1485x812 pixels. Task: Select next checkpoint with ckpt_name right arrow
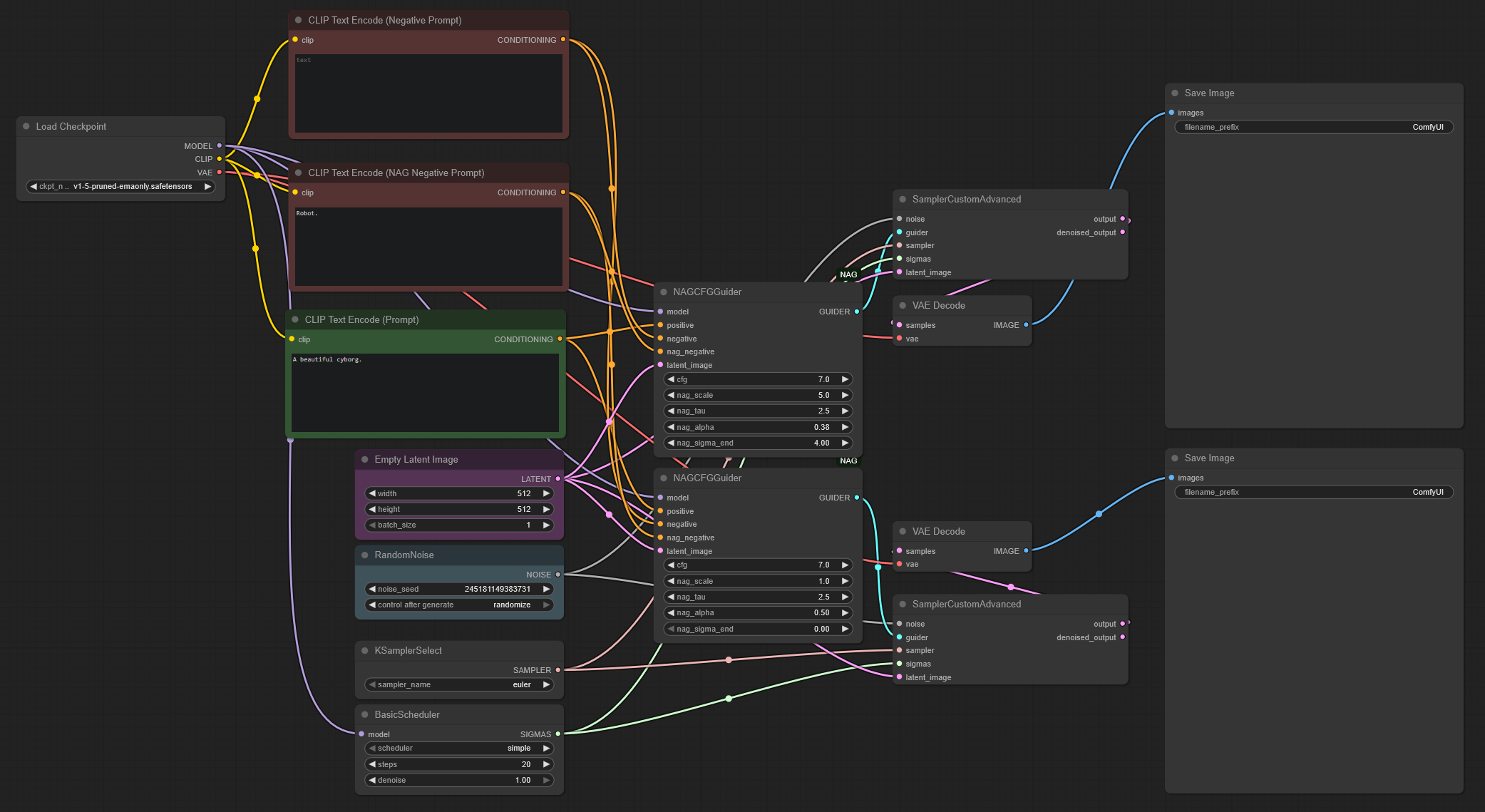coord(207,186)
